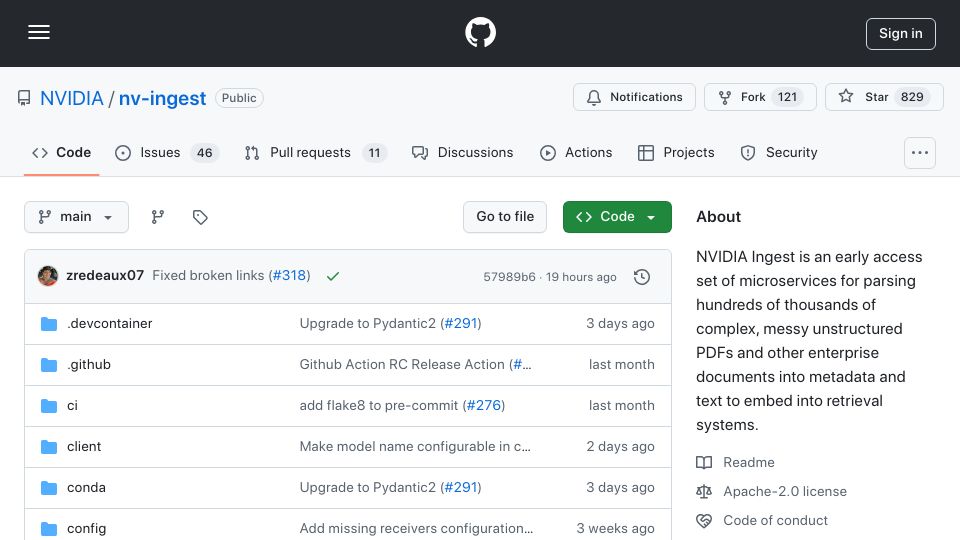Open the main branch selector dropdown
This screenshot has height=540, width=960.
coord(77,217)
